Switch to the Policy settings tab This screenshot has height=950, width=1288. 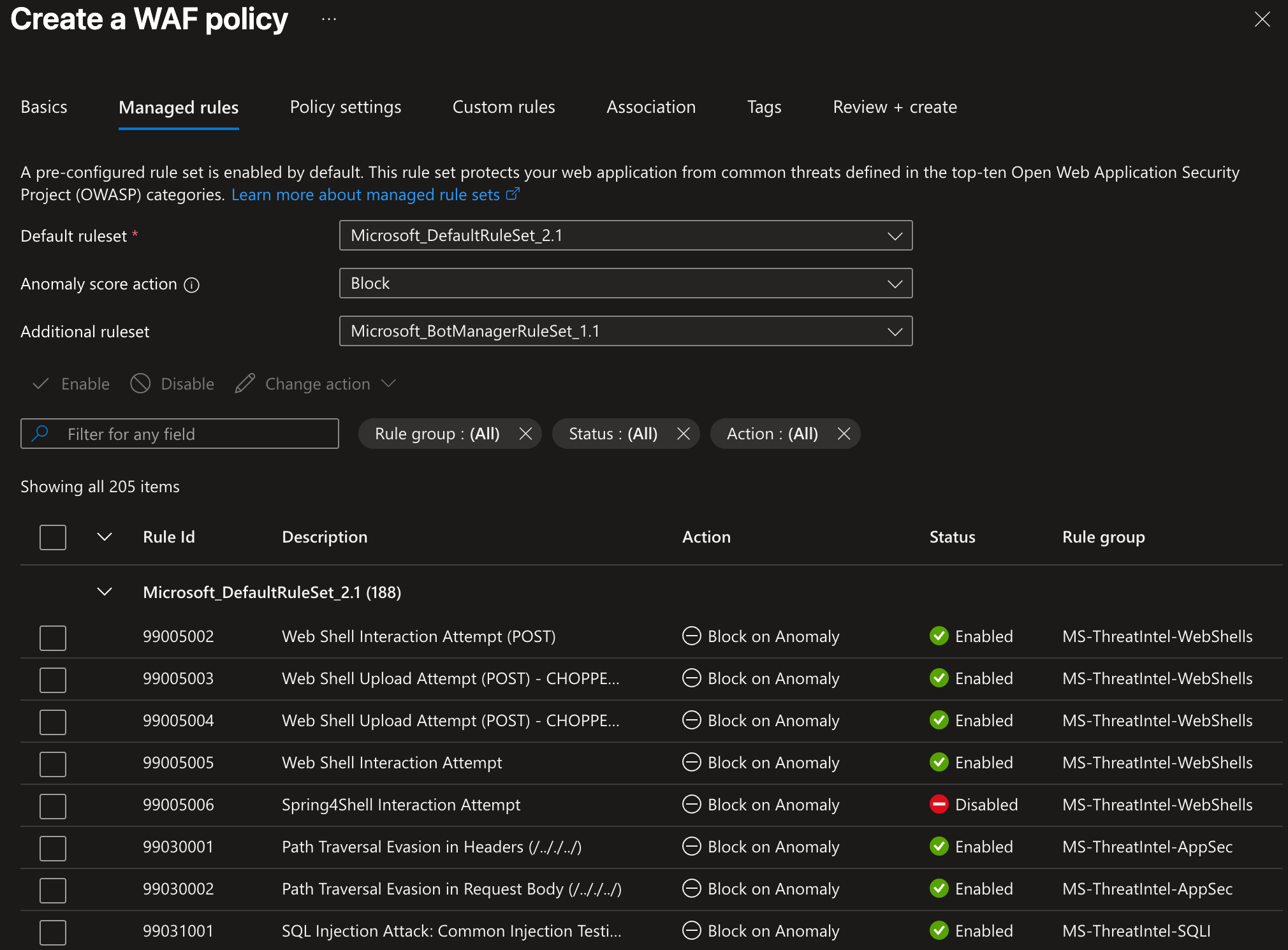coord(346,107)
